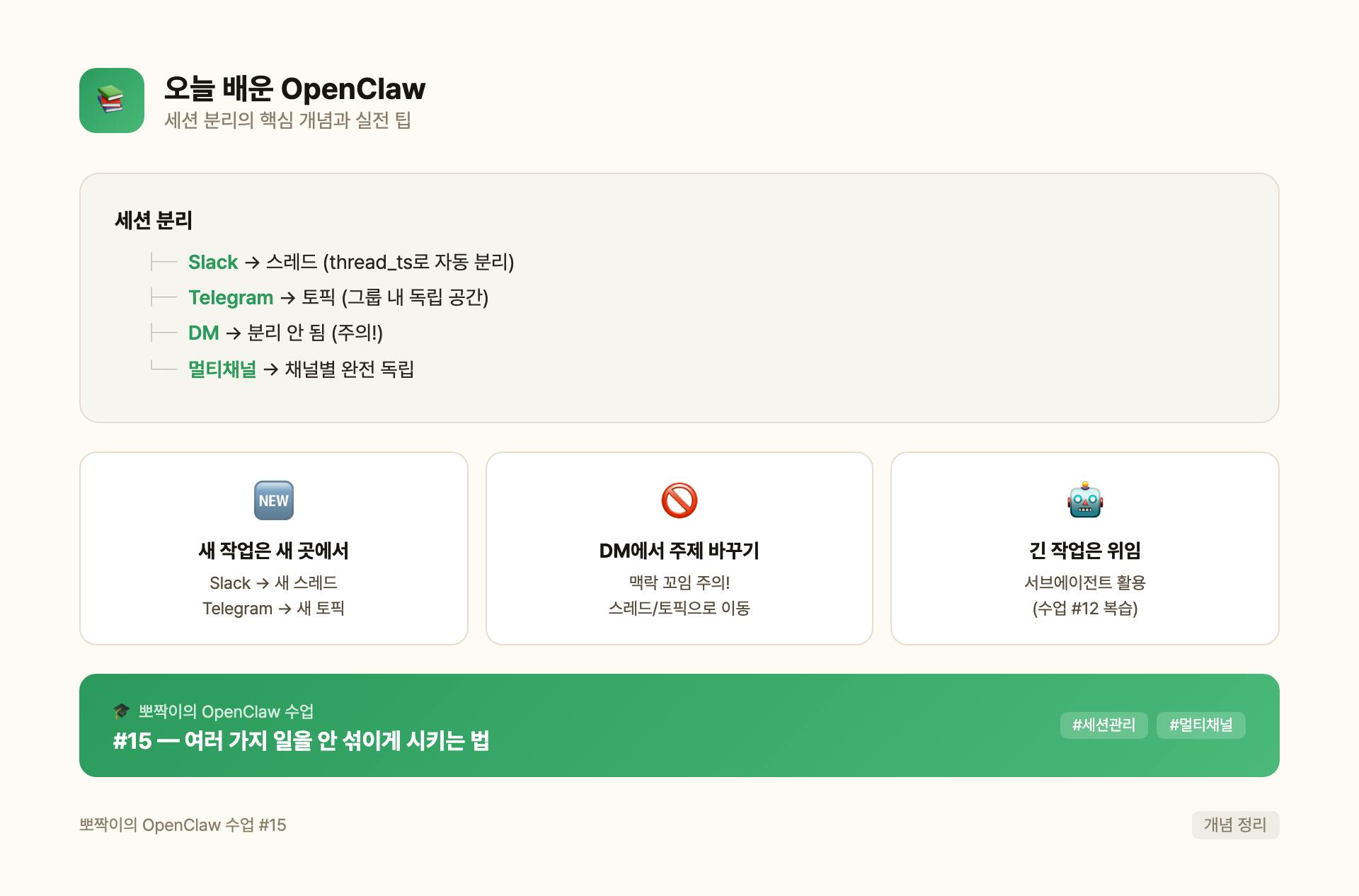Expand the 세션 분리 section

pos(153,221)
